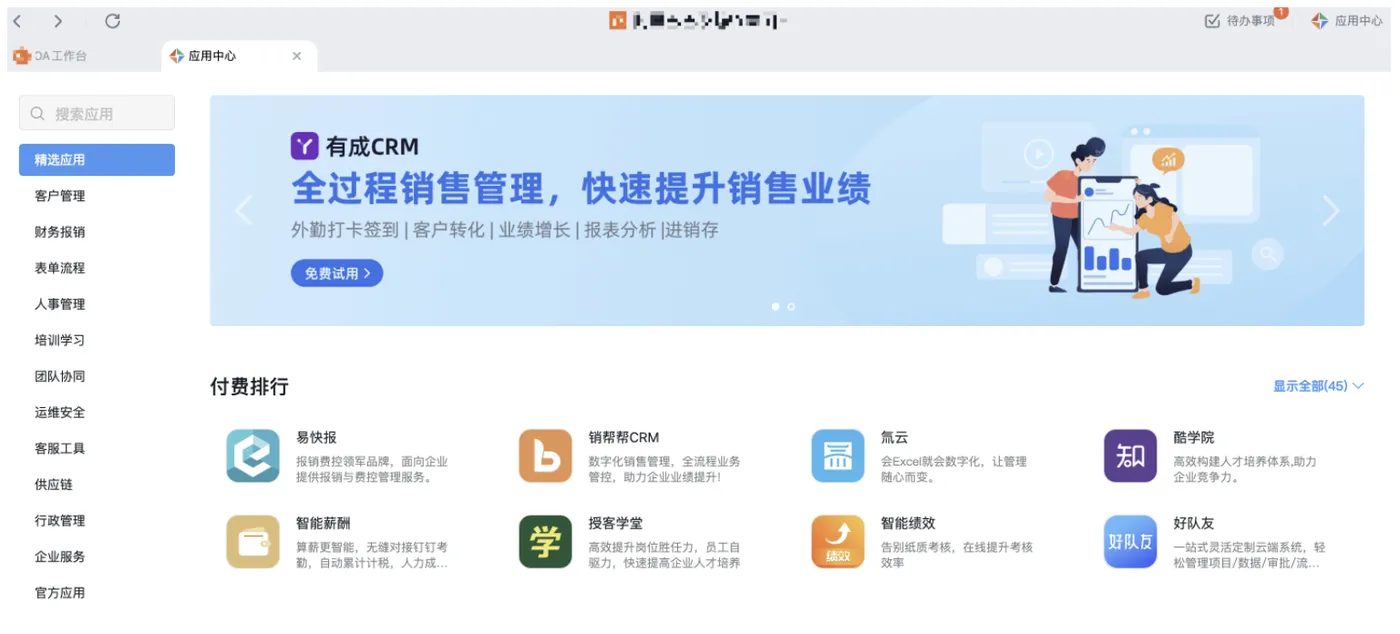1400x634 pixels.
Task: Select 客户管理 category
Action: (60, 196)
